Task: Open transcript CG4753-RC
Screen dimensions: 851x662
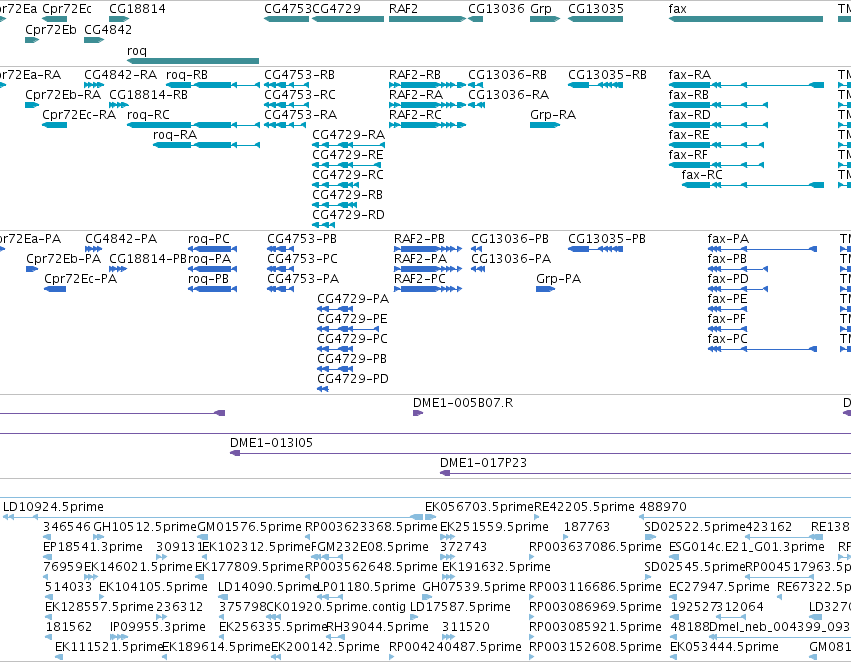Action: [300, 95]
